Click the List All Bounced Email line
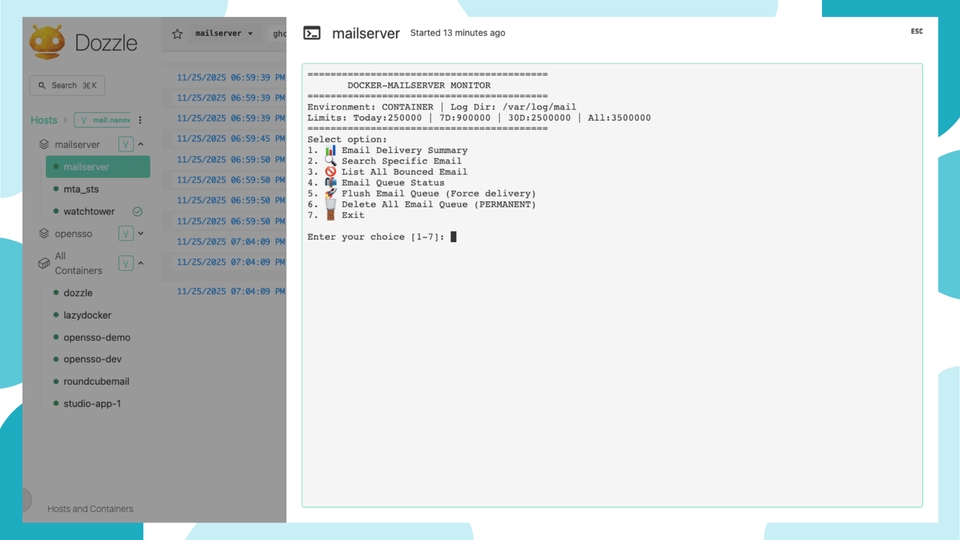Viewport: 960px width, 540px height. (388, 172)
